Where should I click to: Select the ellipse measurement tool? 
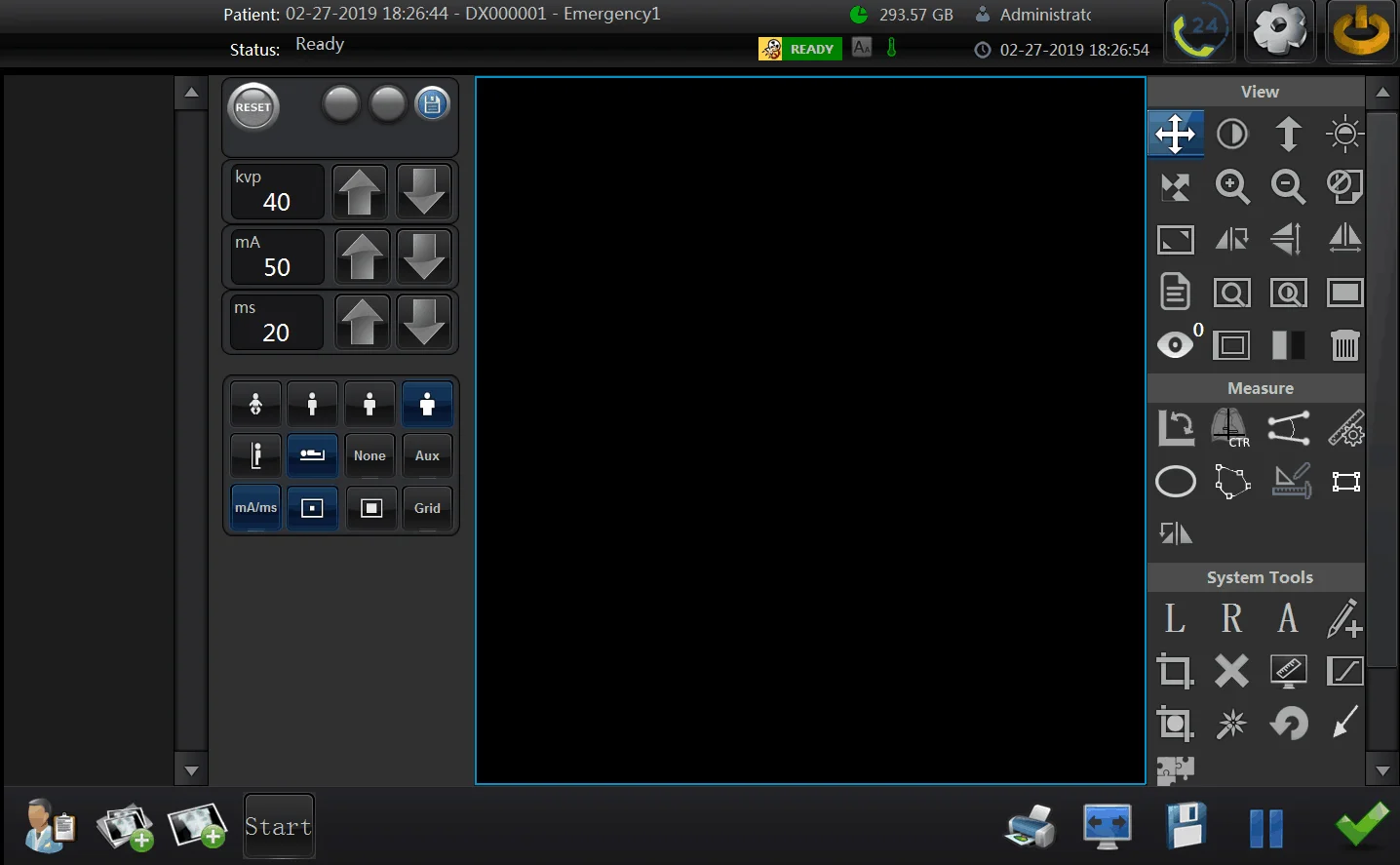point(1176,481)
